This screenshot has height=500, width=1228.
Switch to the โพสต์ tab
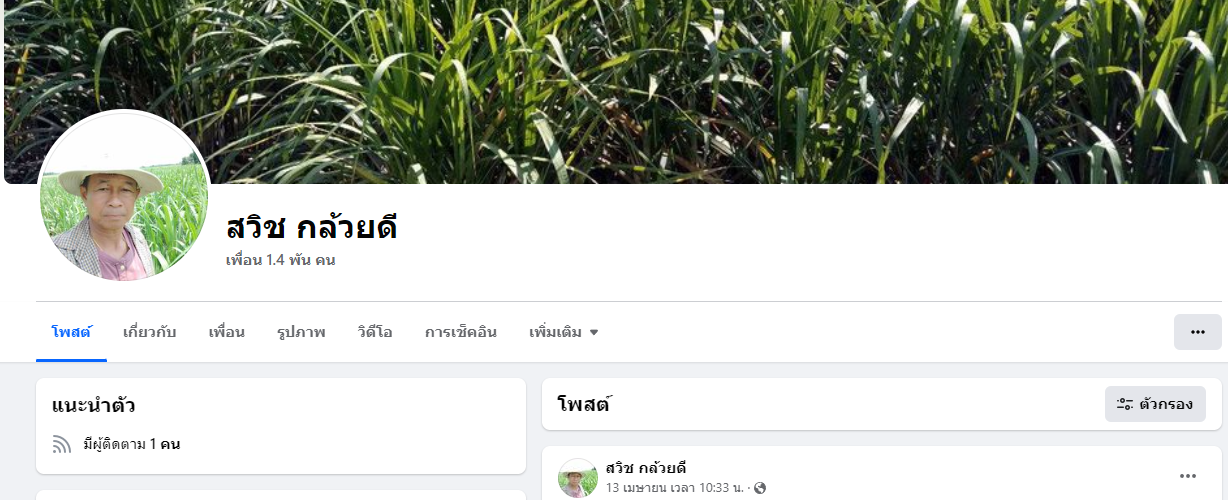click(71, 332)
